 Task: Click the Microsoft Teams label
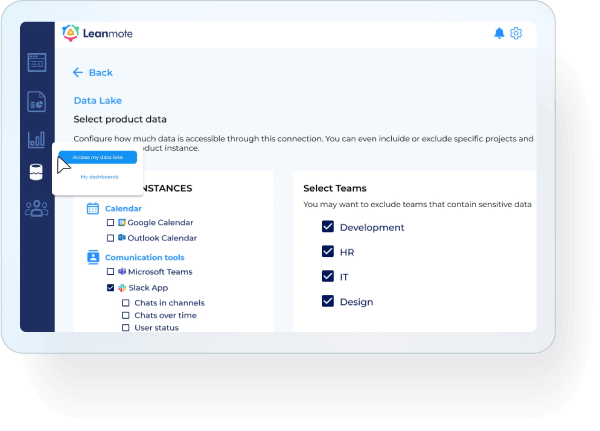pos(160,272)
